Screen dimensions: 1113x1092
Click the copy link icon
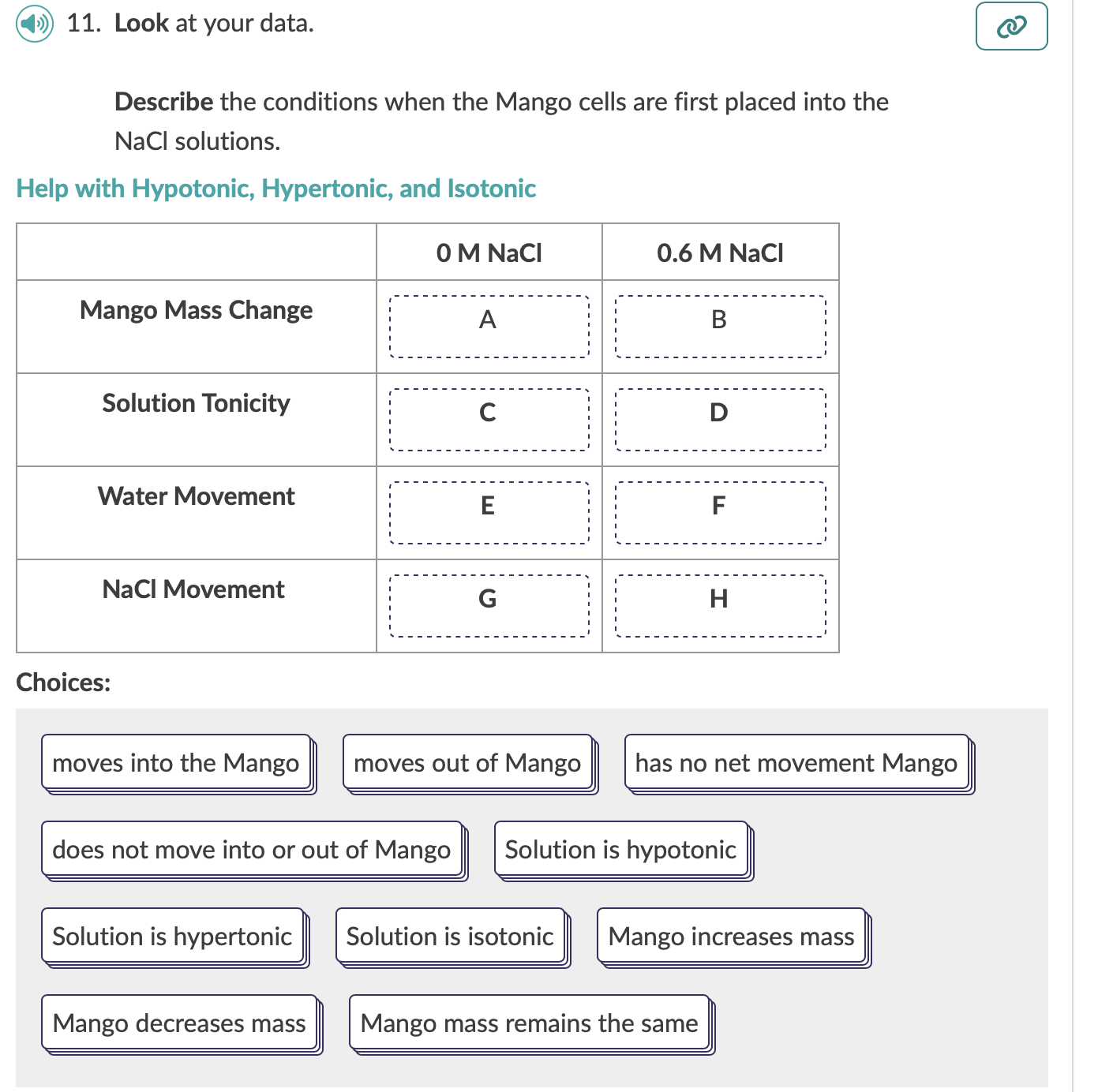1011,25
